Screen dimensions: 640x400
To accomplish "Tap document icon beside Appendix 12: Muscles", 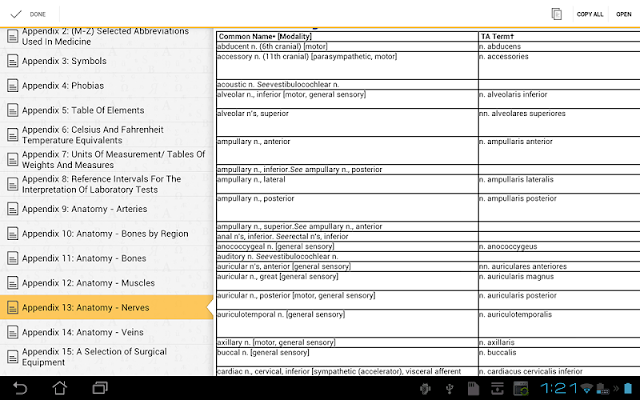I will point(13,283).
